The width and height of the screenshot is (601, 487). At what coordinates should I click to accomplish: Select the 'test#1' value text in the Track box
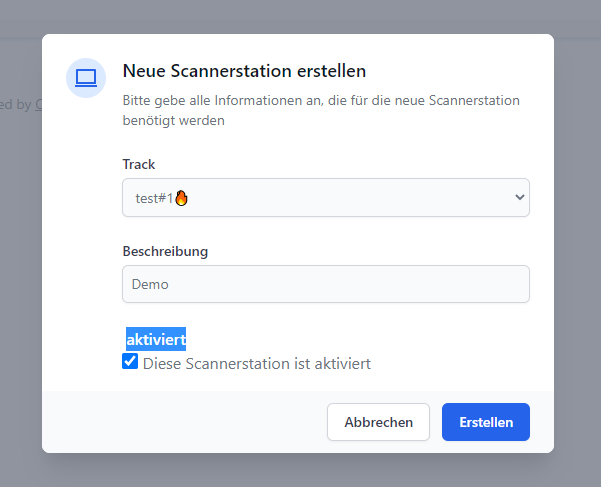tap(154, 198)
